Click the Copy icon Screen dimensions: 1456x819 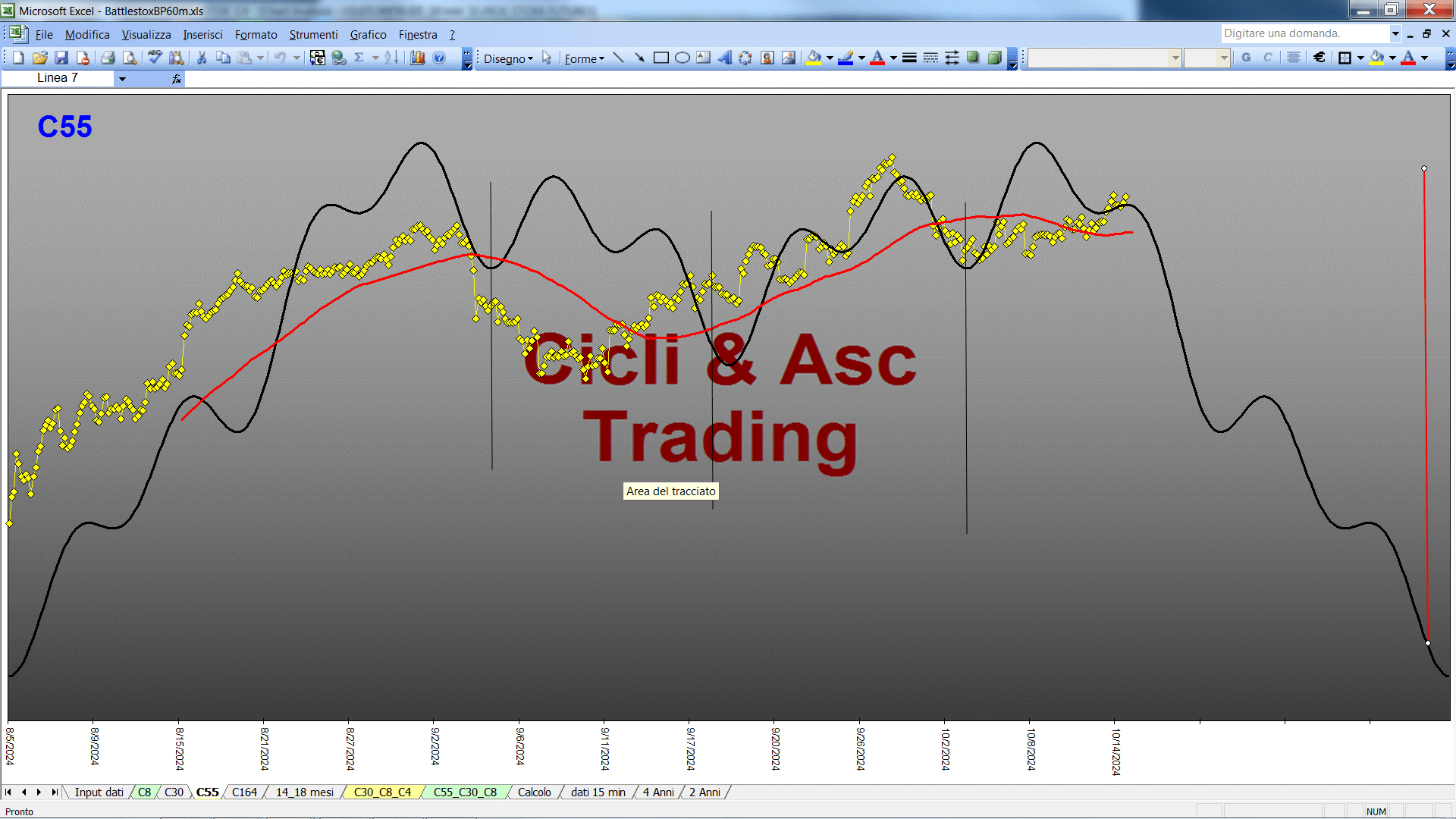(223, 58)
